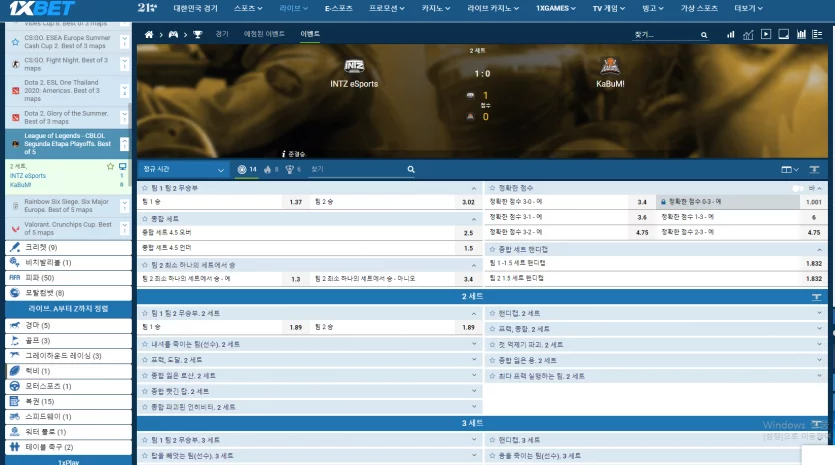Click monitor icon next to INTZ eSports match
Viewport: 835px width, 465px height.
click(x=122, y=167)
